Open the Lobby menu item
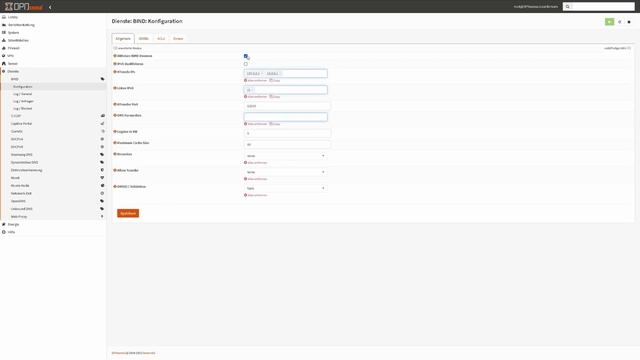The image size is (640, 360). [x=13, y=17]
